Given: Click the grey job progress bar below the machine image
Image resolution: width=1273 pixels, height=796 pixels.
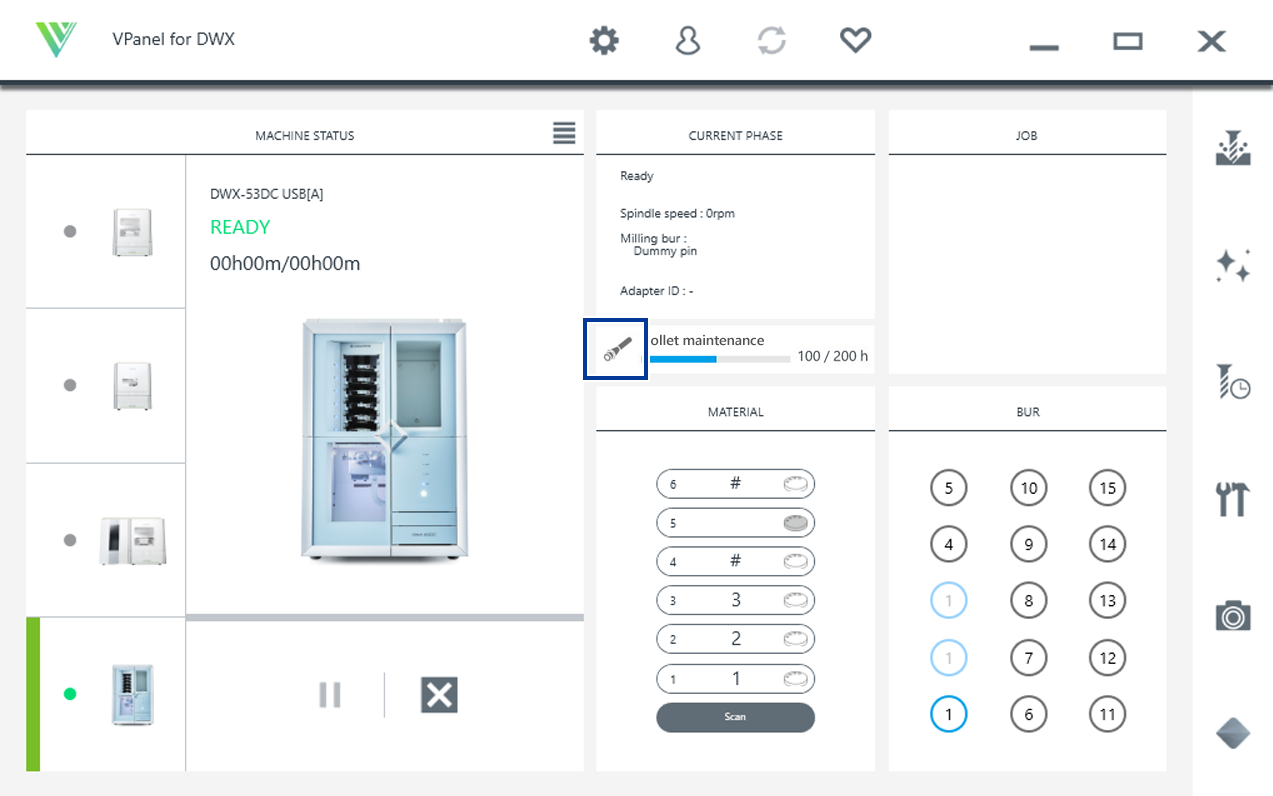Looking at the screenshot, I should click(x=385, y=617).
